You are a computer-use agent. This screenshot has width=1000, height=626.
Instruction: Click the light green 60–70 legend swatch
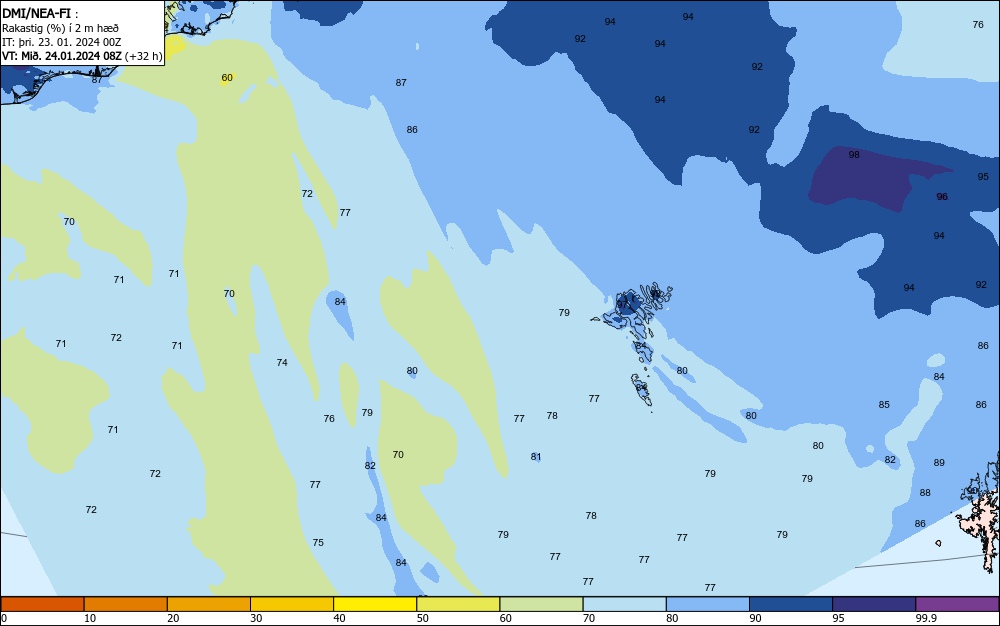[541, 604]
